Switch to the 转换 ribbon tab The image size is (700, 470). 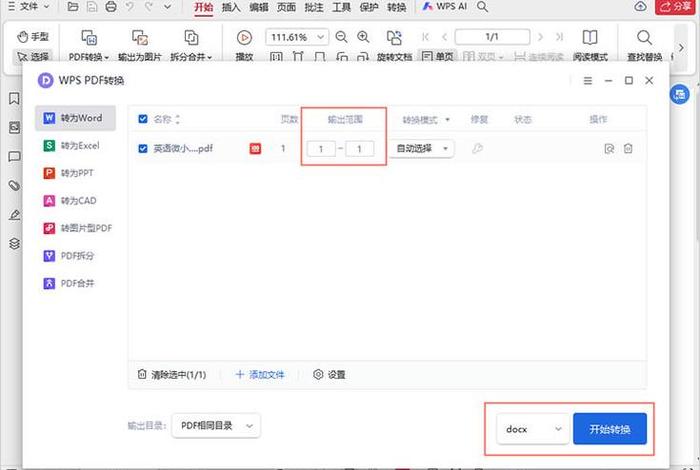click(396, 7)
